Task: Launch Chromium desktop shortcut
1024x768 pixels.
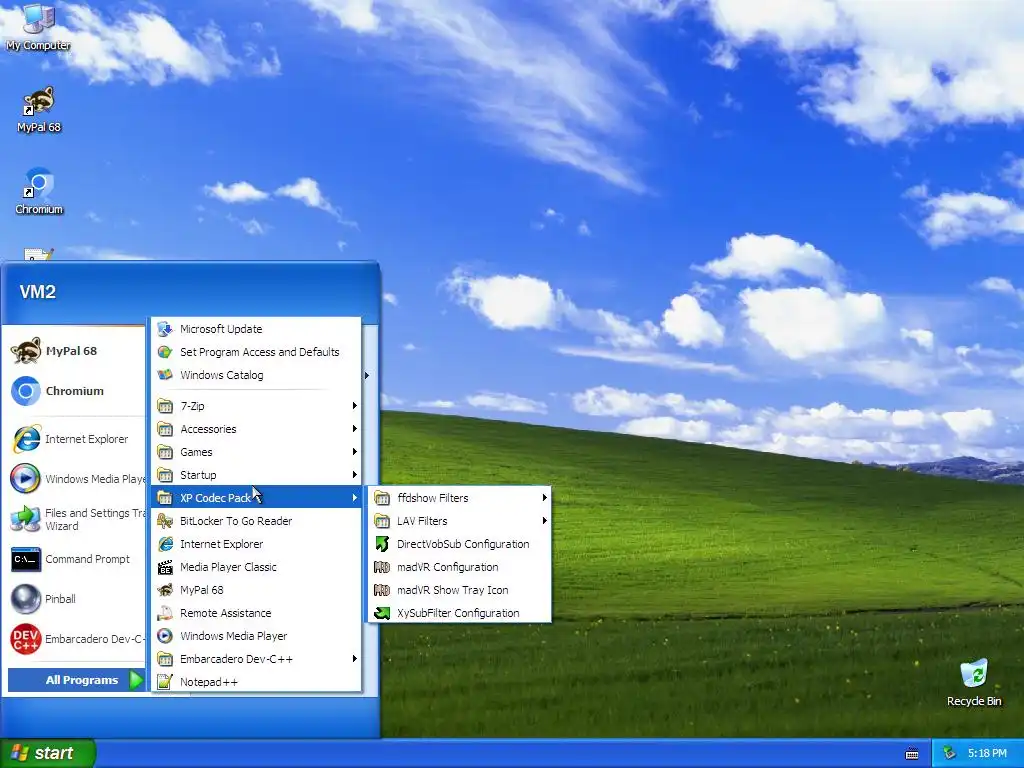Action: [x=39, y=191]
